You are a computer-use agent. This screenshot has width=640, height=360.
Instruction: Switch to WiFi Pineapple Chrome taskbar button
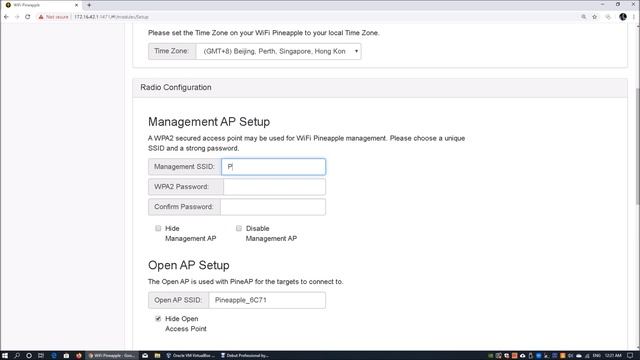(x=112, y=356)
